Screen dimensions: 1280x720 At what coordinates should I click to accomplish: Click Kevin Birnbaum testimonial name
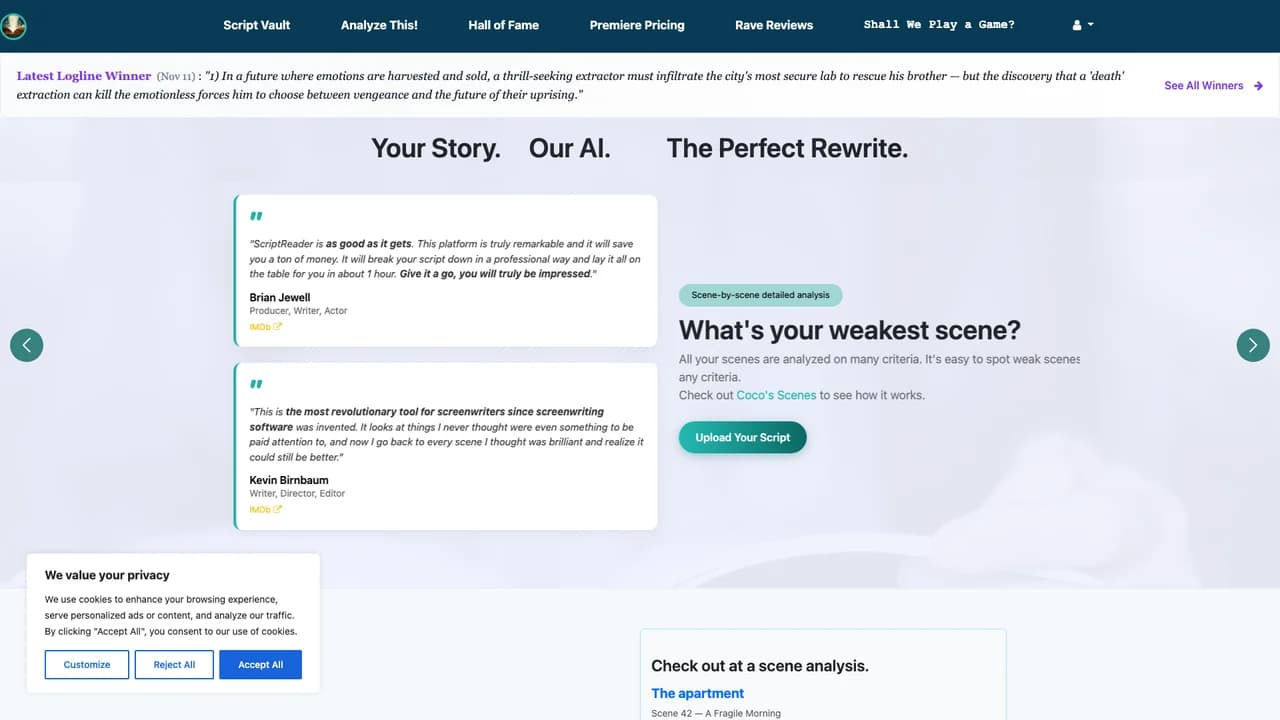tap(289, 480)
